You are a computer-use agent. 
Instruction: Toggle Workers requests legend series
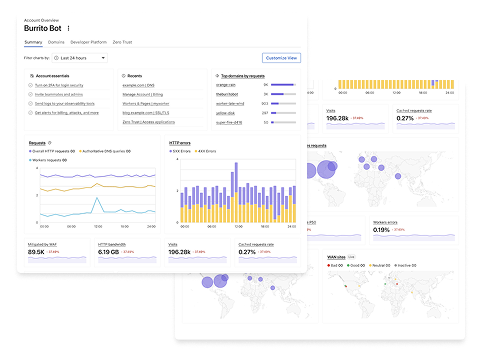click(48, 160)
